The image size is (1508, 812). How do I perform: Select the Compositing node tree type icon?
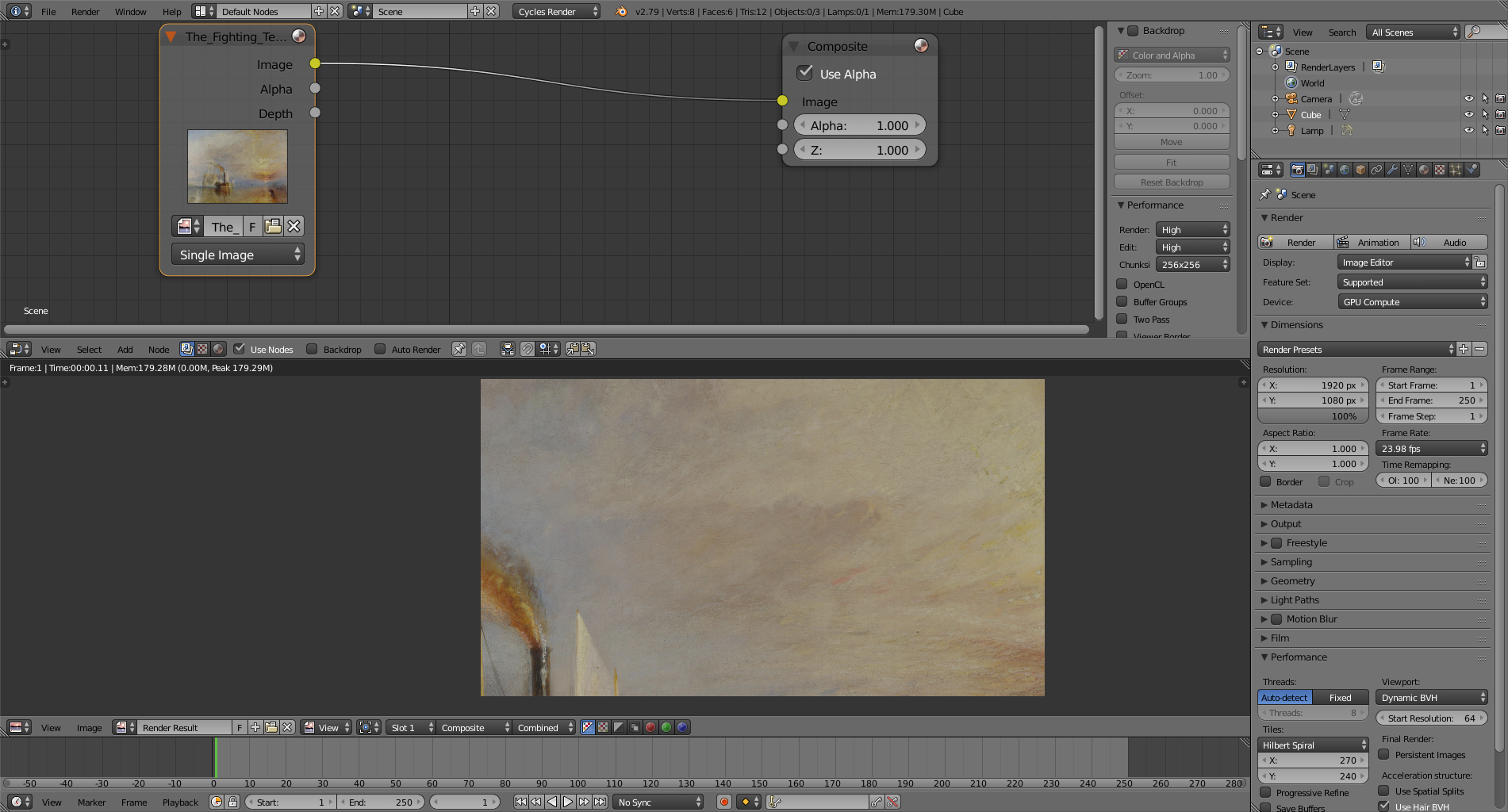pyautogui.click(x=187, y=349)
